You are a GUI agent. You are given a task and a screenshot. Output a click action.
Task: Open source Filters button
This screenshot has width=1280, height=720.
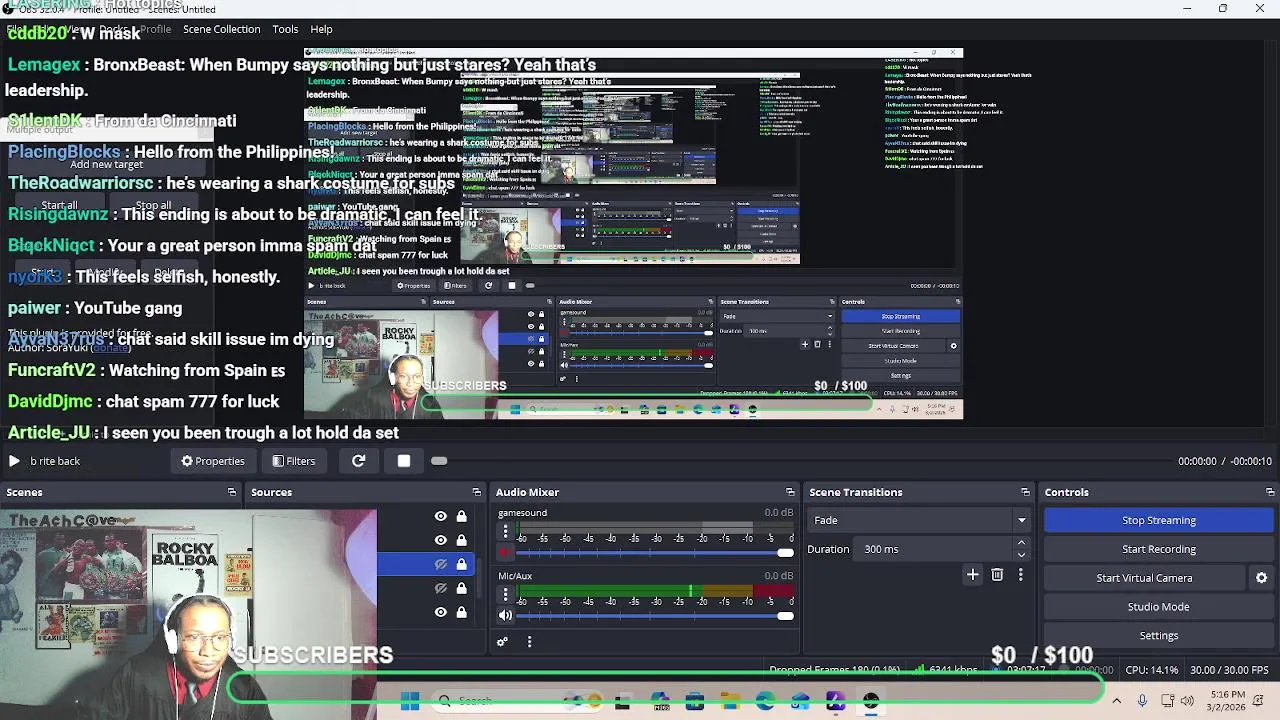pyautogui.click(x=293, y=461)
